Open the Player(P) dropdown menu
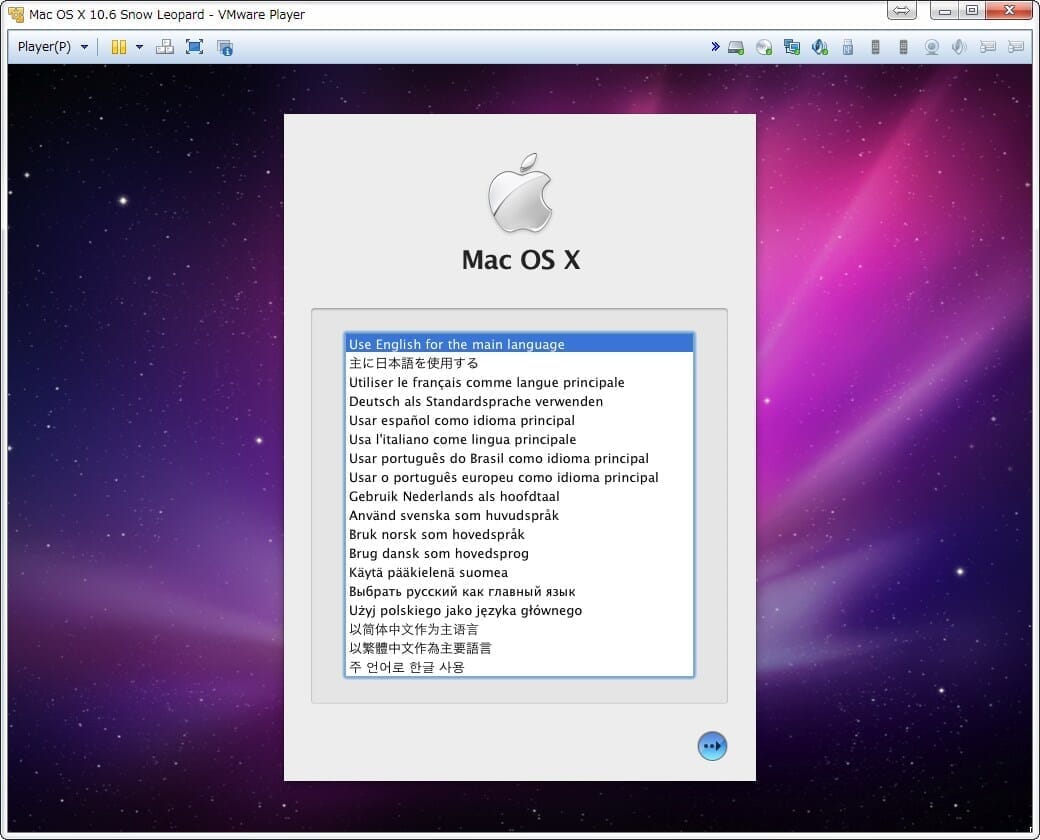1040x840 pixels. [53, 47]
